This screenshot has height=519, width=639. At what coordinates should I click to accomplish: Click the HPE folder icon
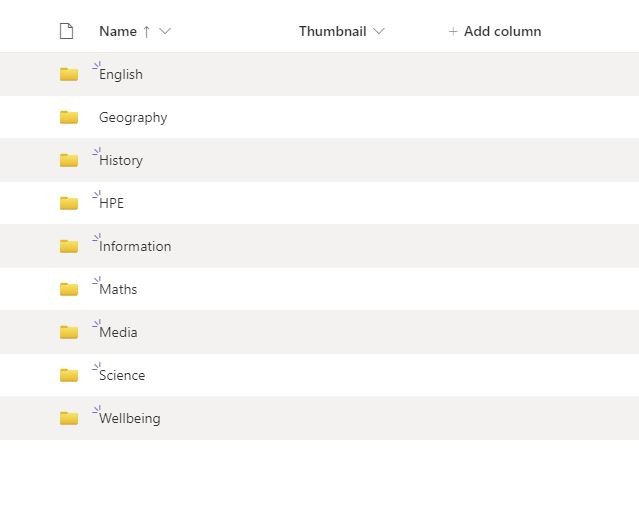69,203
